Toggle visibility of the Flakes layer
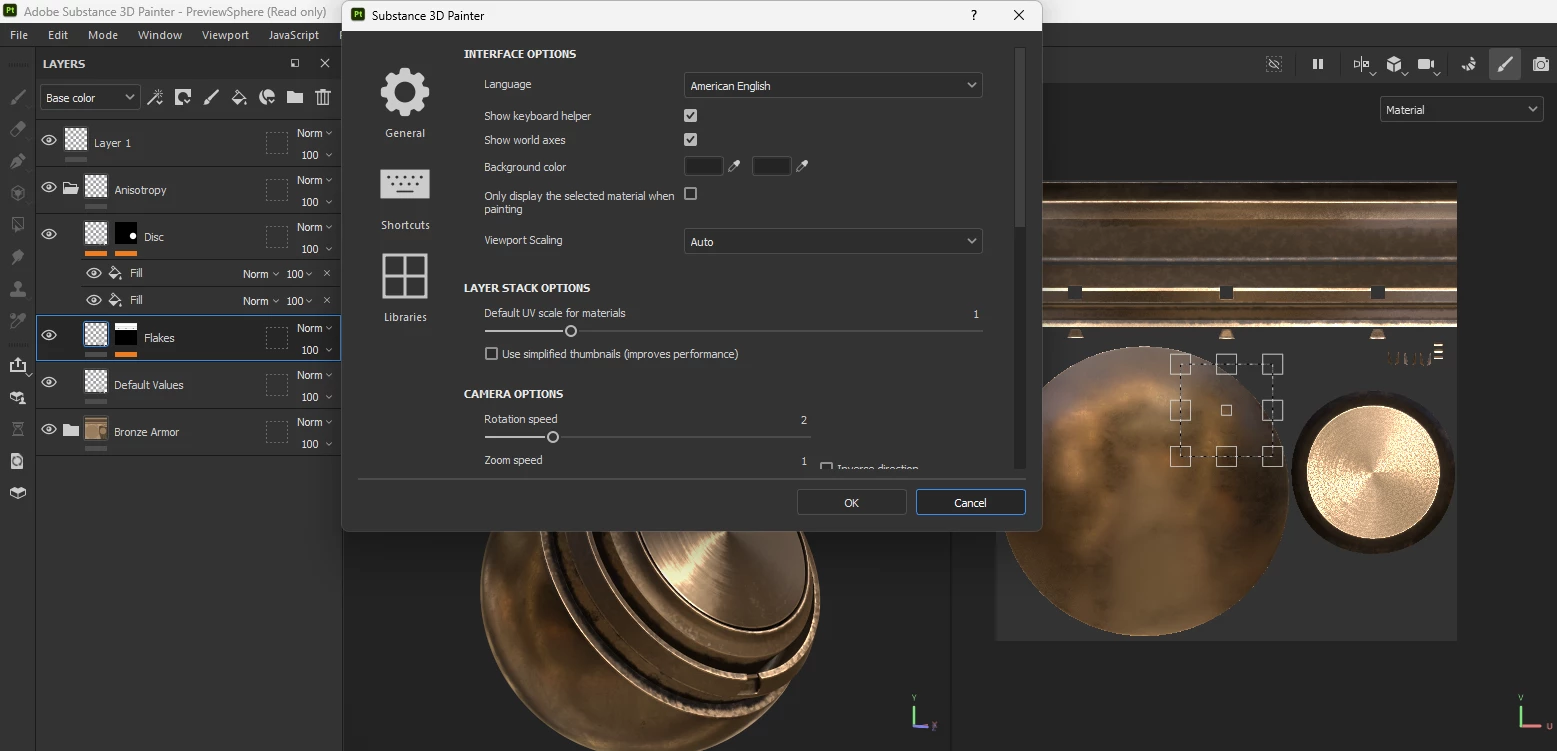Image resolution: width=1557 pixels, height=751 pixels. [x=49, y=336]
